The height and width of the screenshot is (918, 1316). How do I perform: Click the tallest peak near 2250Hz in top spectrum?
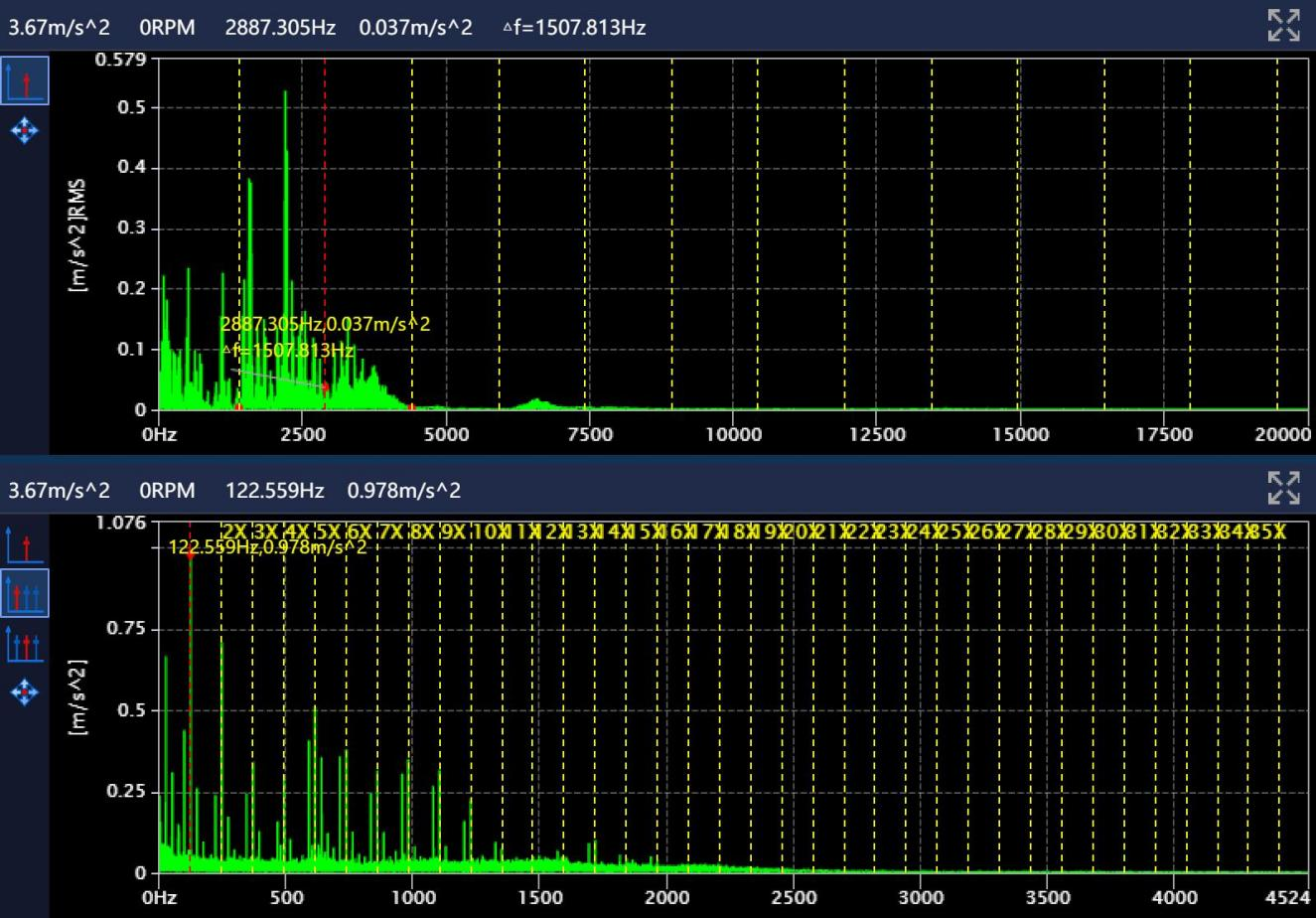tap(286, 92)
